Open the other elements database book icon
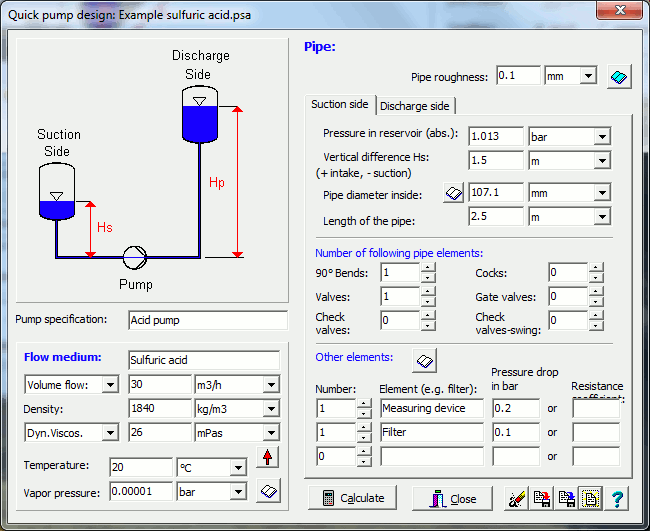Image resolution: width=650 pixels, height=531 pixels. (x=424, y=360)
